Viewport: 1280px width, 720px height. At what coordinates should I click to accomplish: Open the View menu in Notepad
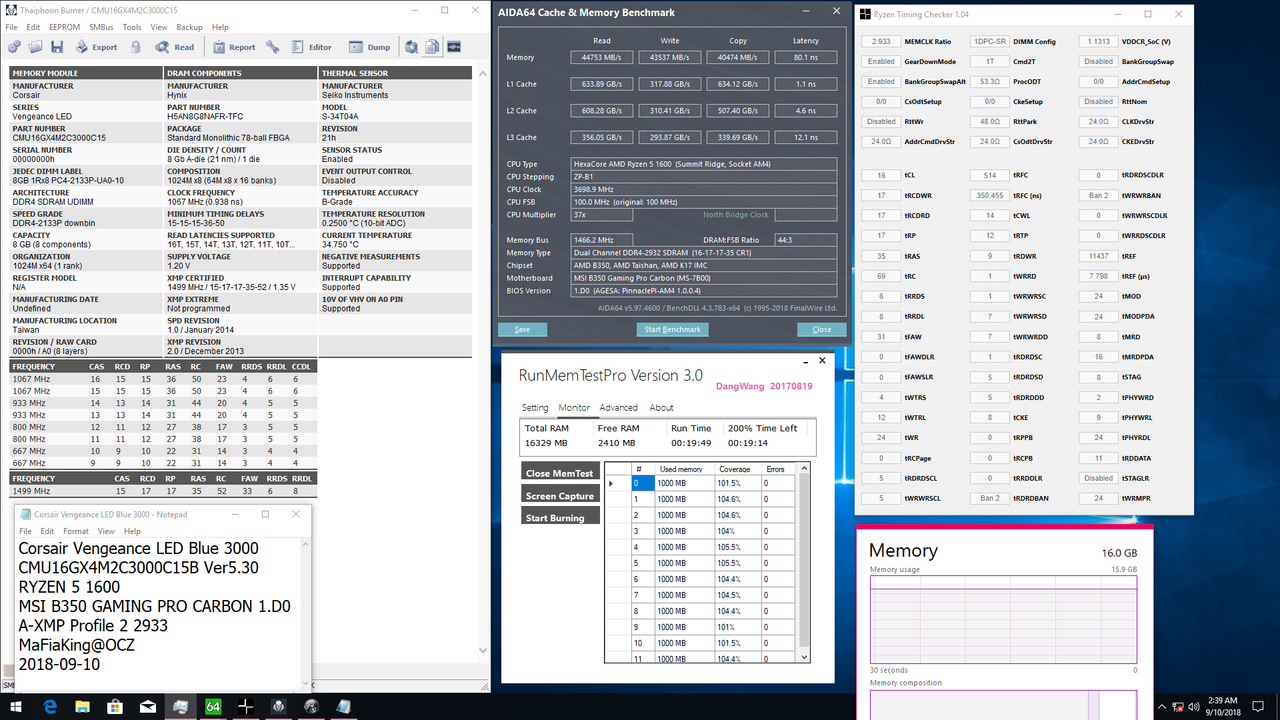(106, 531)
